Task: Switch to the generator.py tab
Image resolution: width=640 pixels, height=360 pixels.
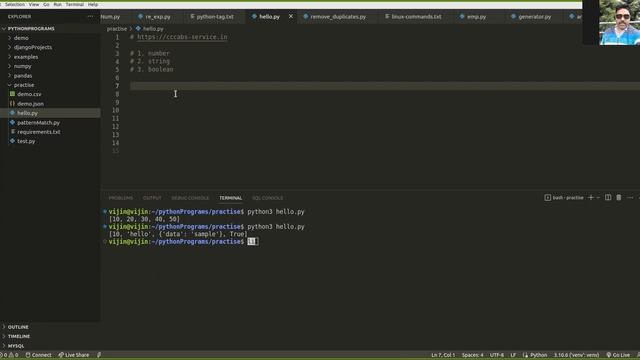Action: point(534,17)
